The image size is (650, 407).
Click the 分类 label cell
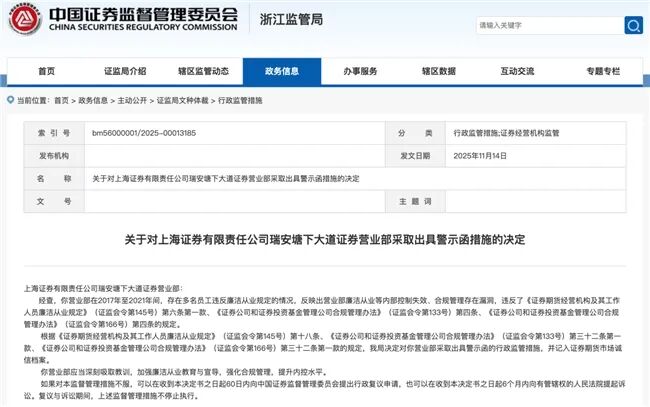(x=415, y=133)
